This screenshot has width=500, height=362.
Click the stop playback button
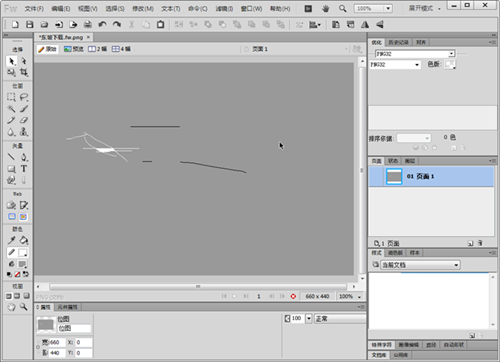[x=293, y=296]
